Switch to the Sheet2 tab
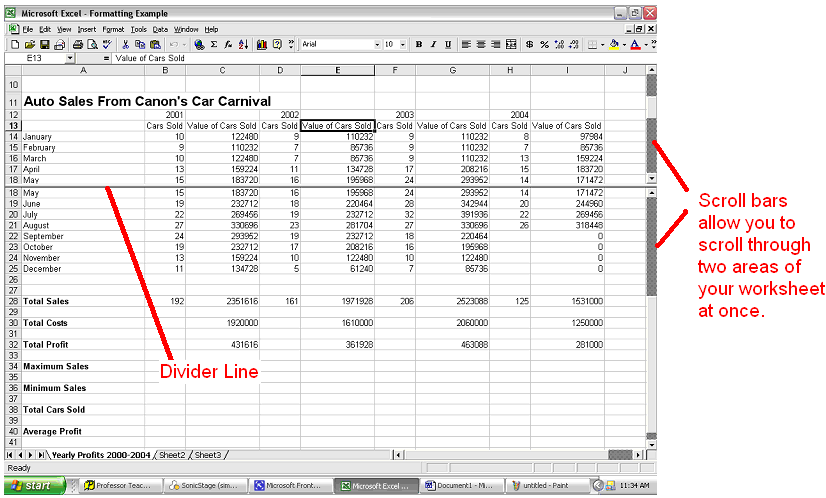Viewport: 826px width, 498px height. [x=172, y=455]
